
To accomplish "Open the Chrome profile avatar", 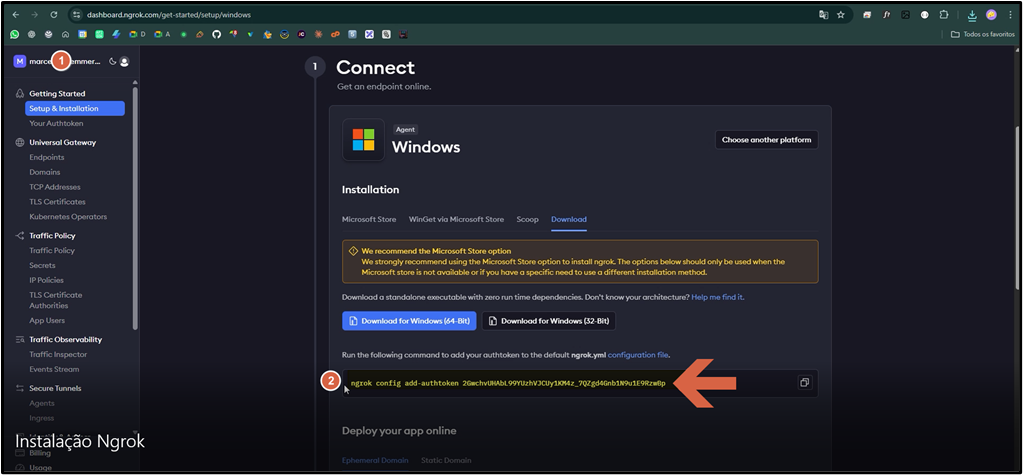I will 991,14.
